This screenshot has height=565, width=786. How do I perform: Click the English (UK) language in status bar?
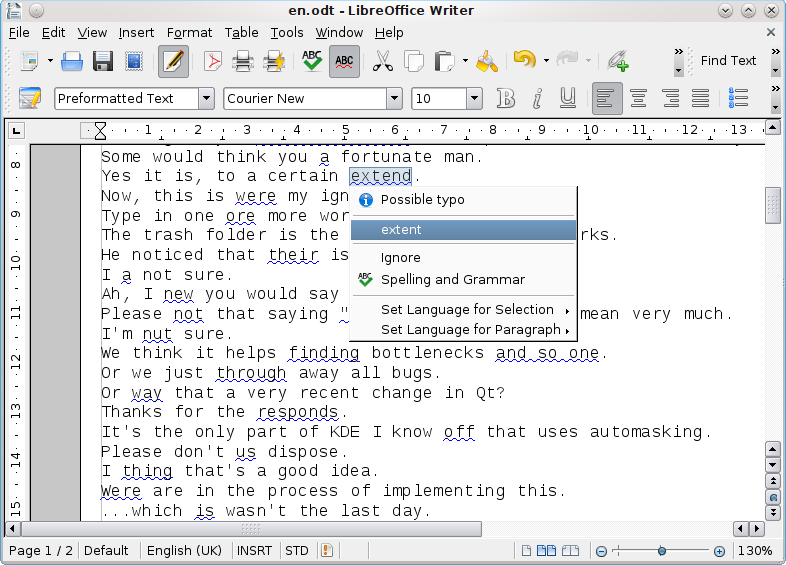[x=184, y=550]
